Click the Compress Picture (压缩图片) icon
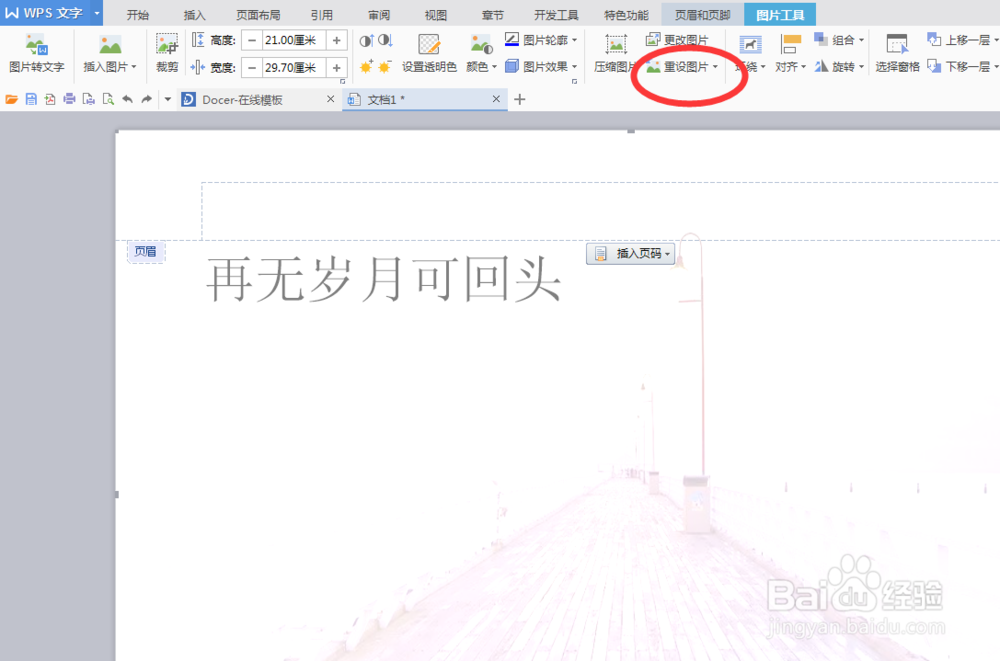Image resolution: width=1000 pixels, height=661 pixels. pyautogui.click(x=614, y=55)
